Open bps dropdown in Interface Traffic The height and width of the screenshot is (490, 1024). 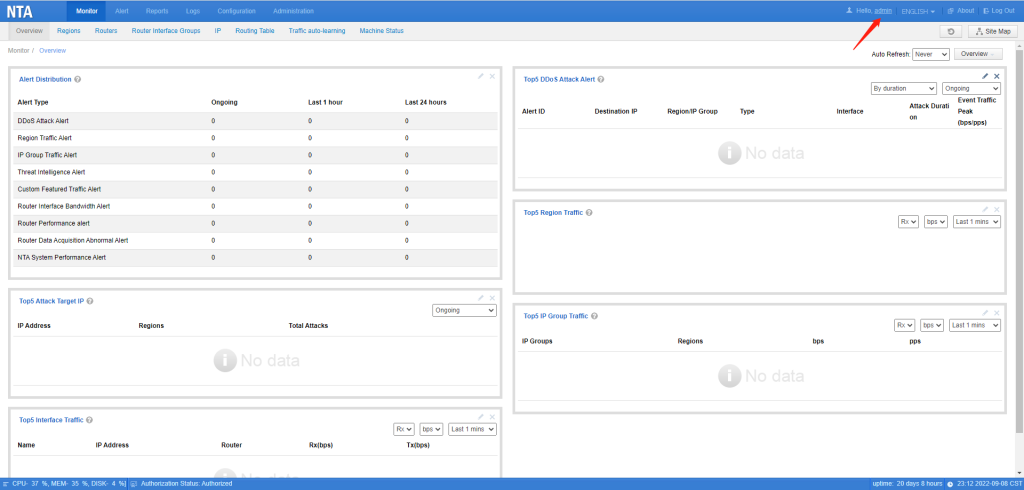(432, 429)
